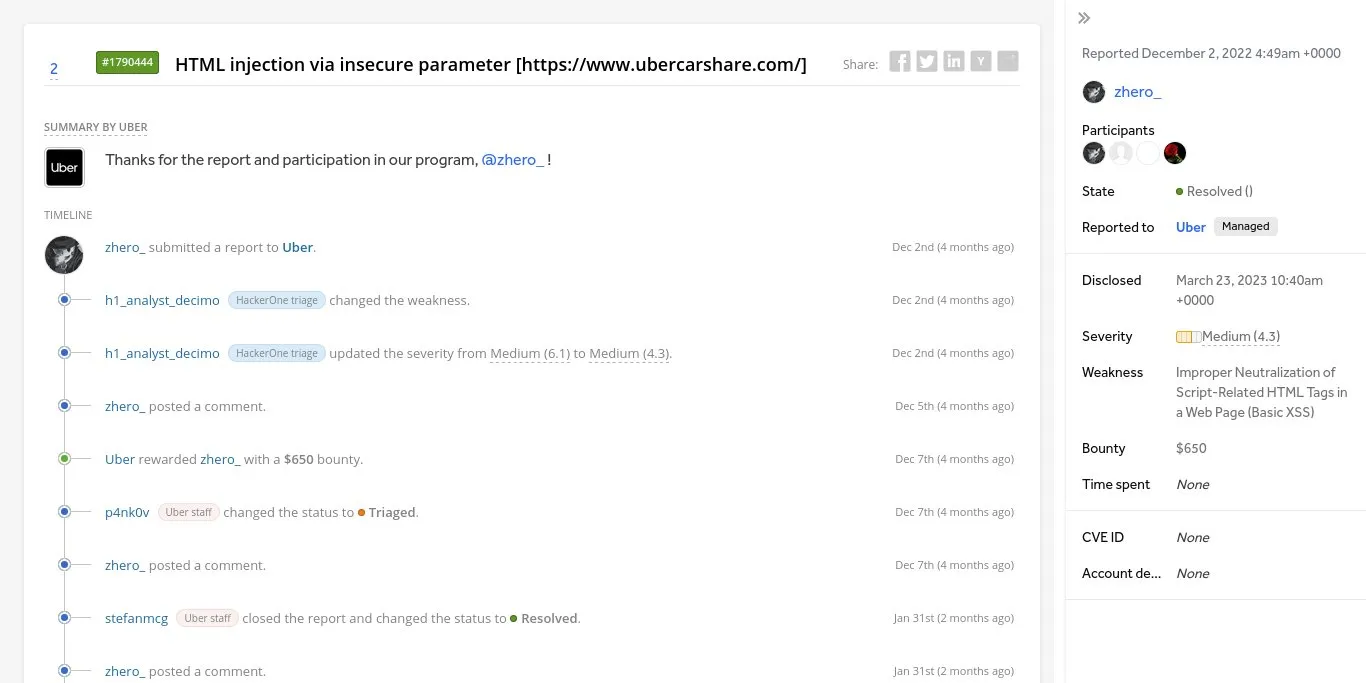Click Medium (6.1) previous severity text

(x=529, y=353)
